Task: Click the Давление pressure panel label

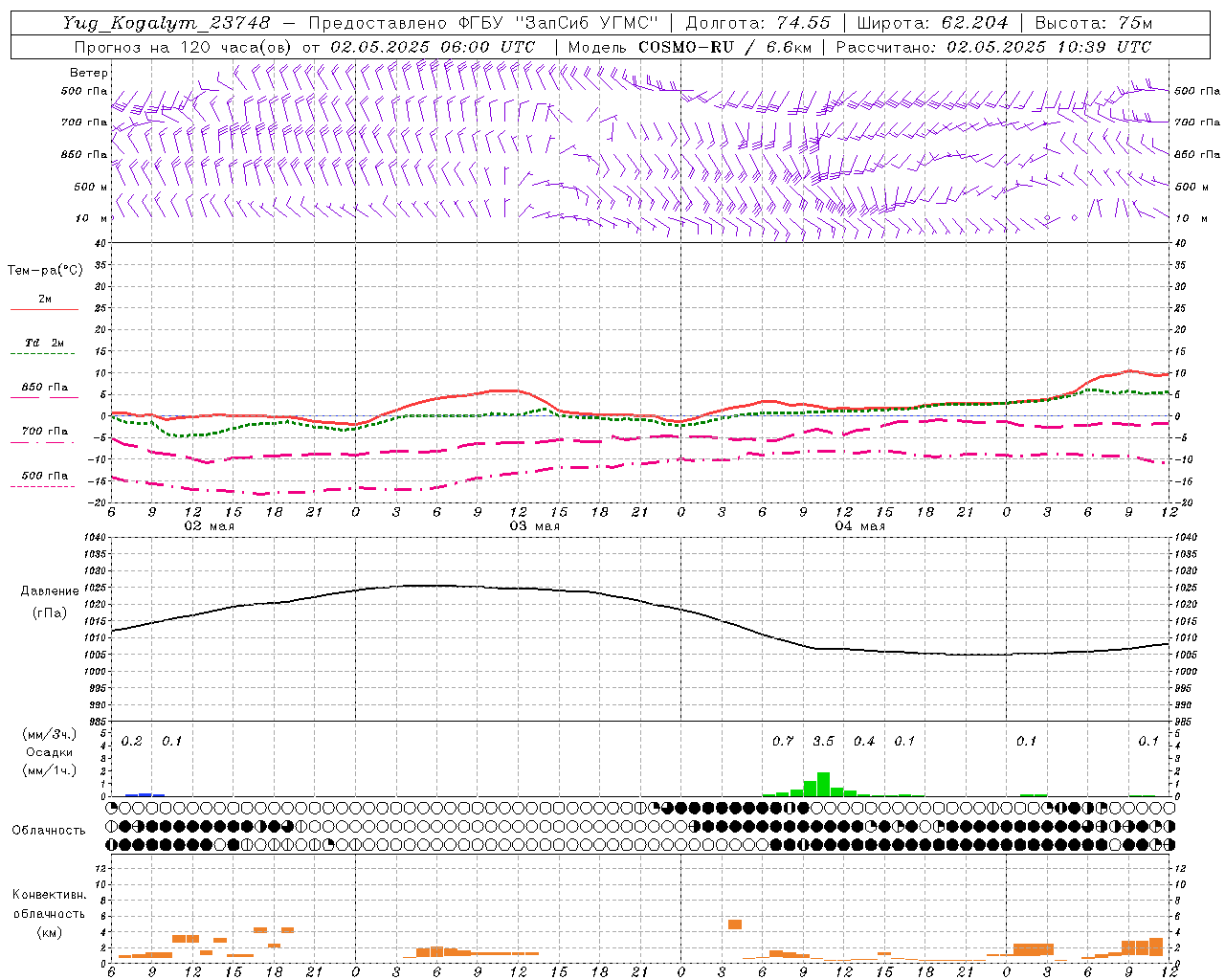Action: [x=50, y=591]
